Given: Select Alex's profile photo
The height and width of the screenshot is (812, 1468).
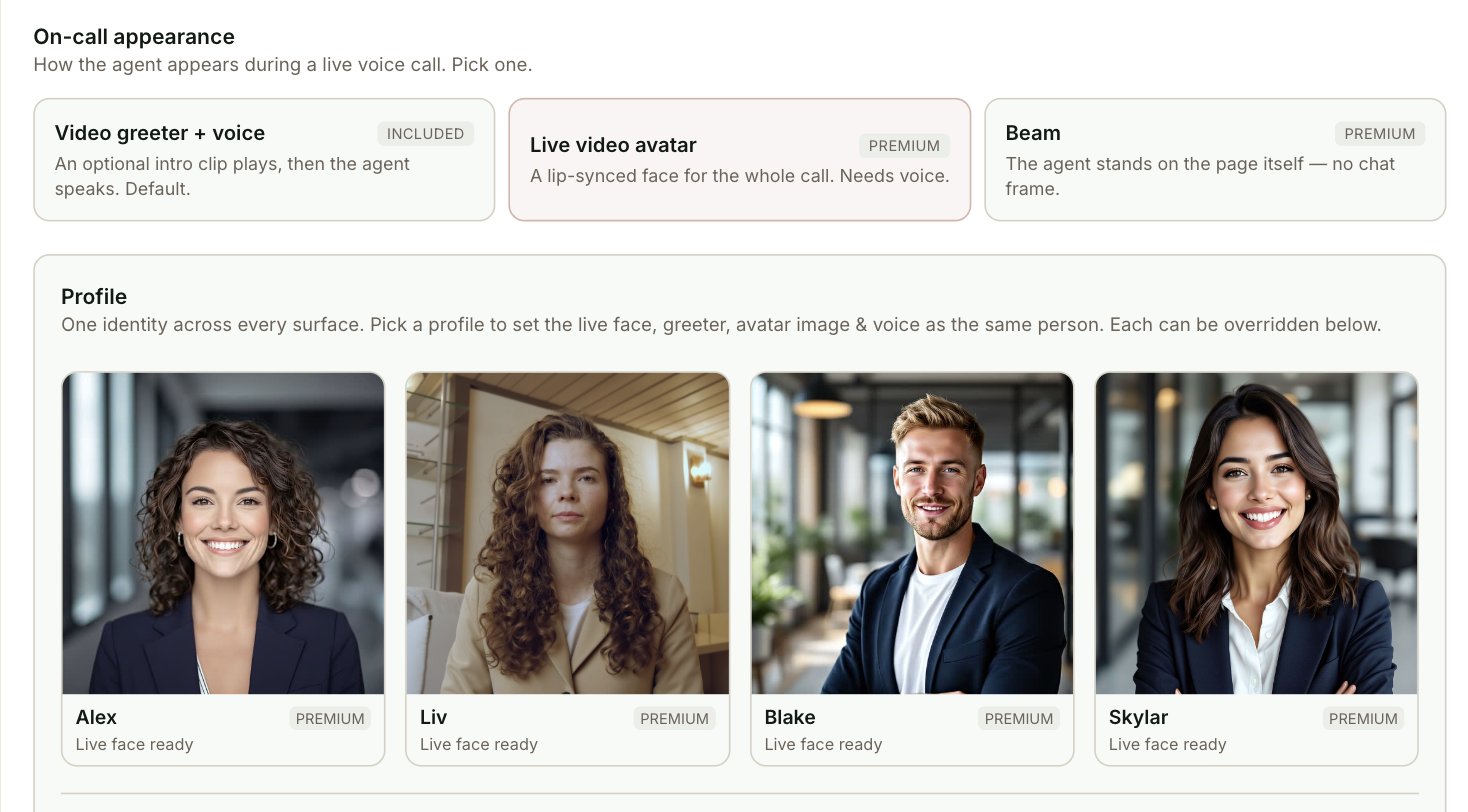Looking at the screenshot, I should 224,533.
